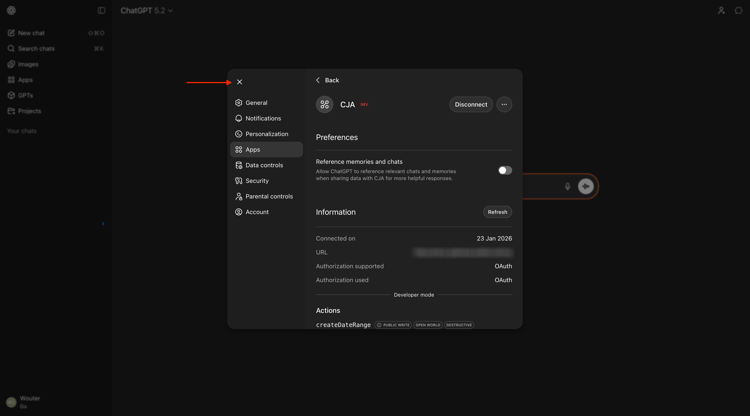This screenshot has height=416, width=750.
Task: Open Images in the sidebar
Action: tap(56, 64)
